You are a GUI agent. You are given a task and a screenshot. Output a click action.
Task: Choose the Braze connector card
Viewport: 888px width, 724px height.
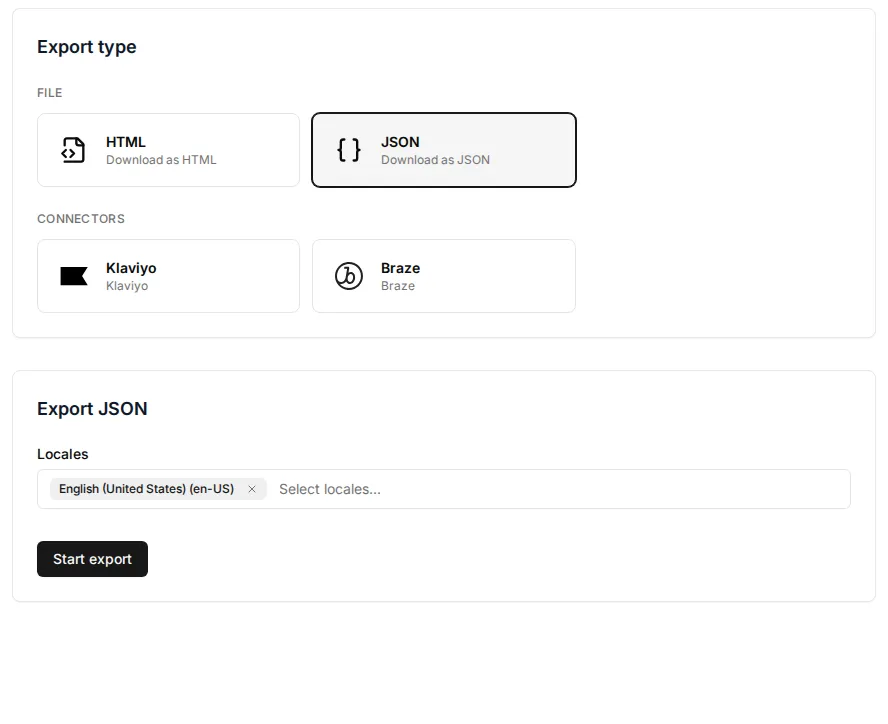click(x=444, y=276)
